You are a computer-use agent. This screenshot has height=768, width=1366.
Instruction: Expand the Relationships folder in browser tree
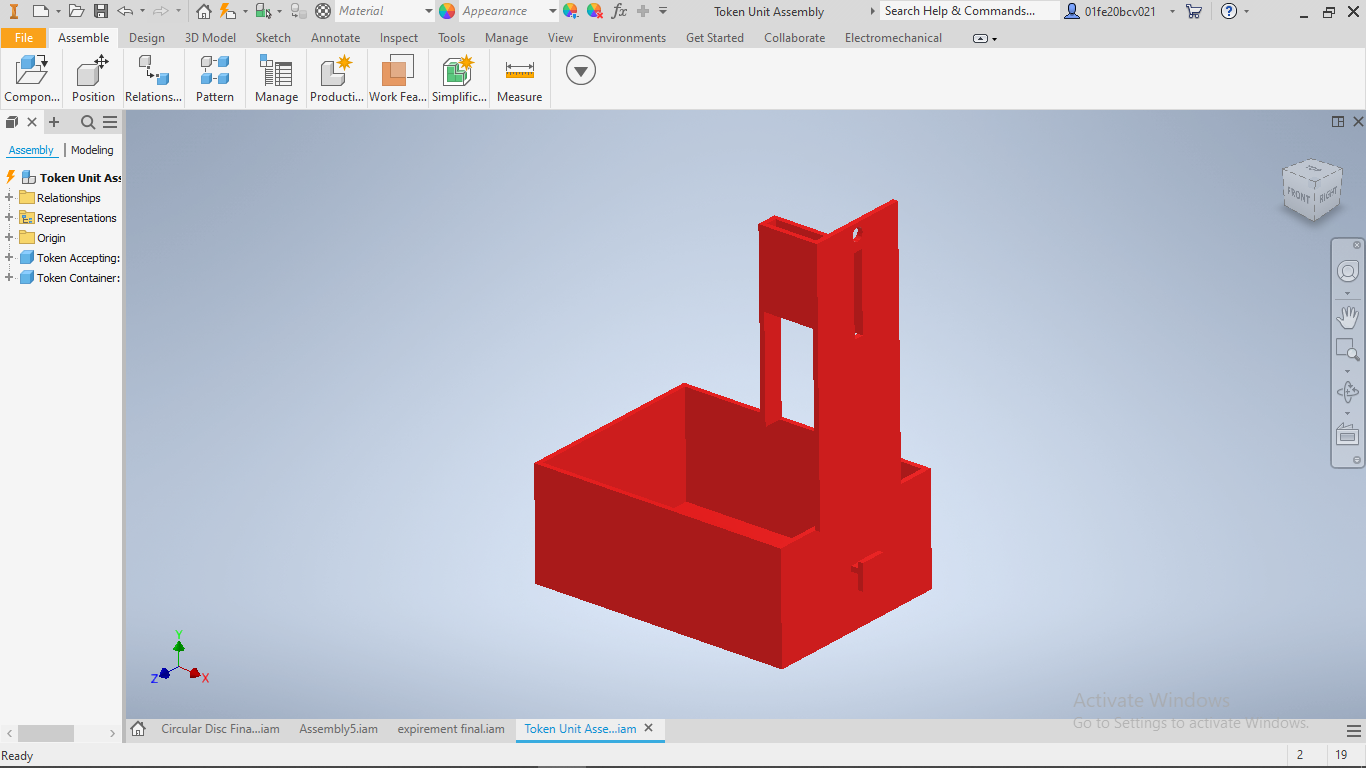9,198
